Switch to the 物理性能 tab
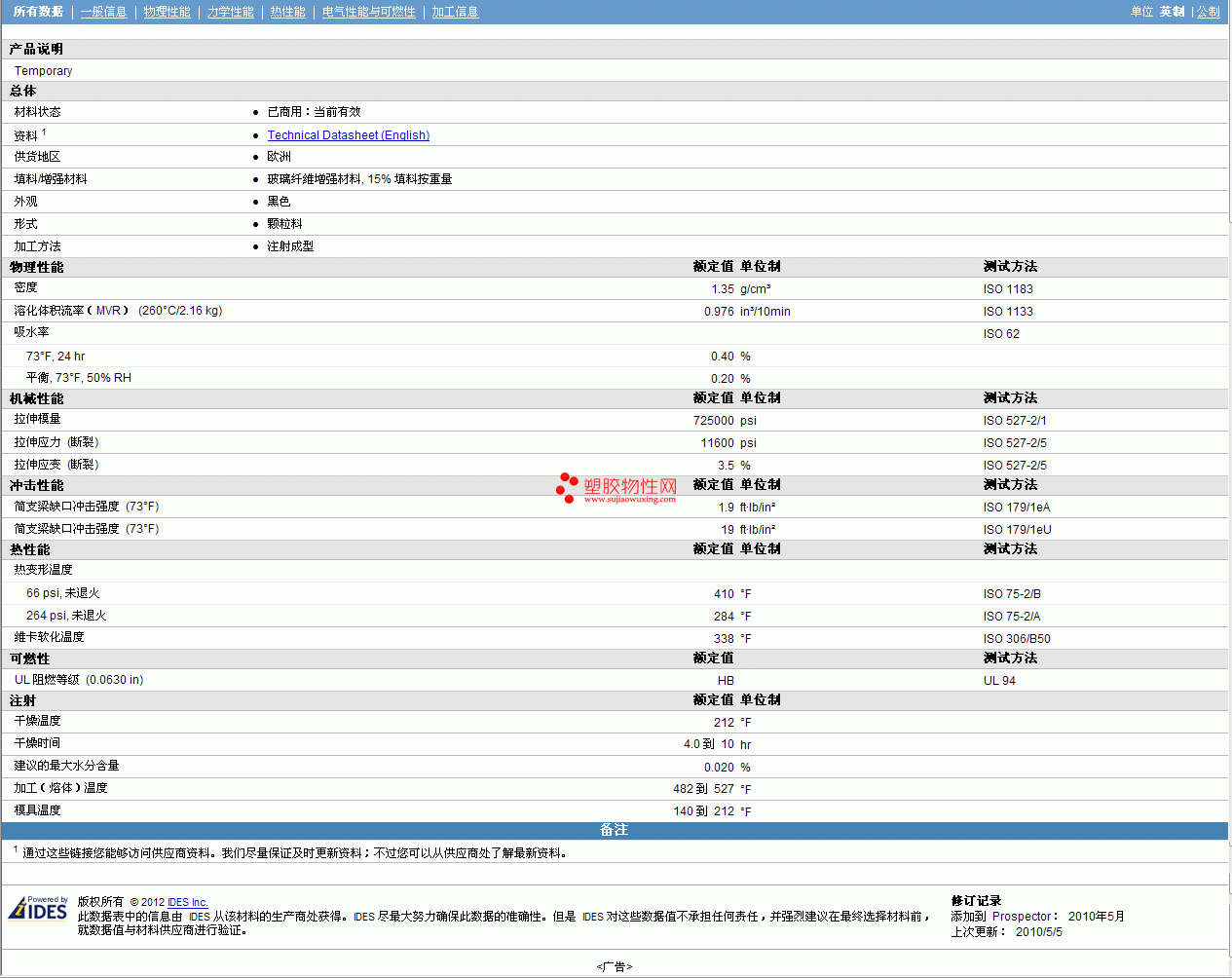The image size is (1232, 978). pyautogui.click(x=167, y=12)
